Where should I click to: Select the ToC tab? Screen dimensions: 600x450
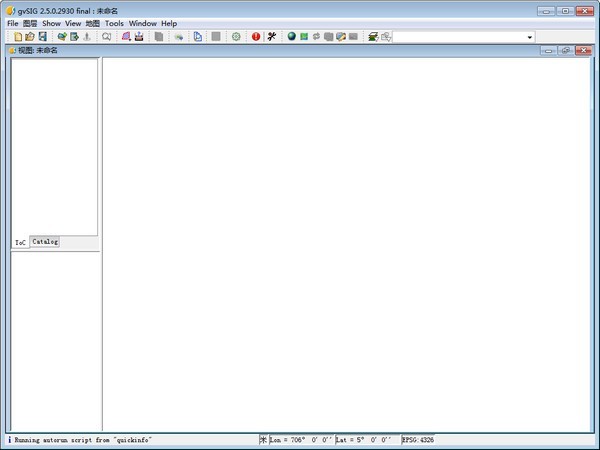click(x=21, y=243)
